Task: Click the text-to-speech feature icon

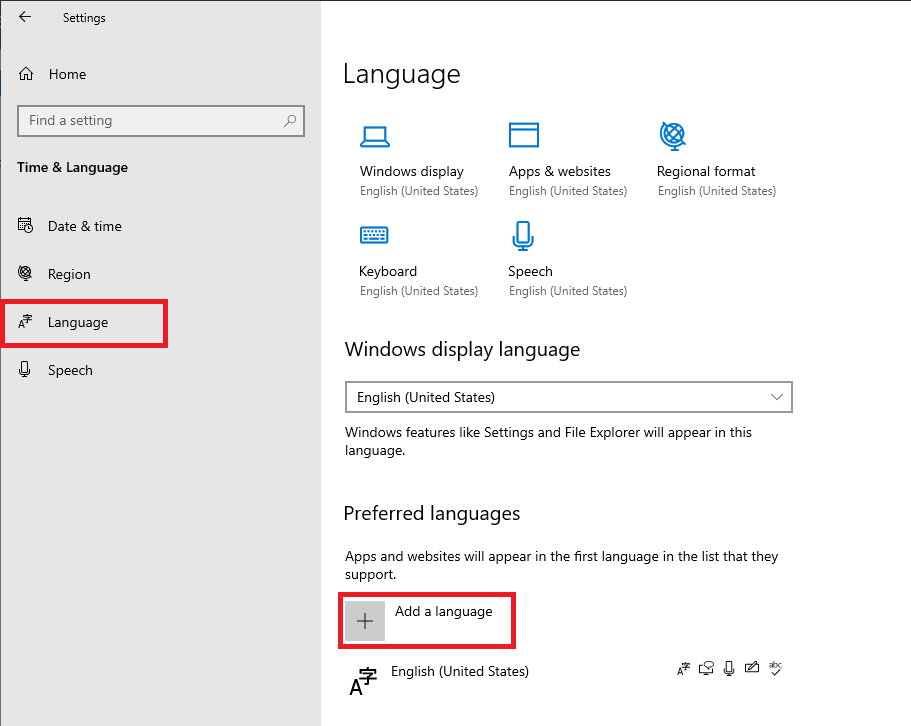Action: pos(706,669)
